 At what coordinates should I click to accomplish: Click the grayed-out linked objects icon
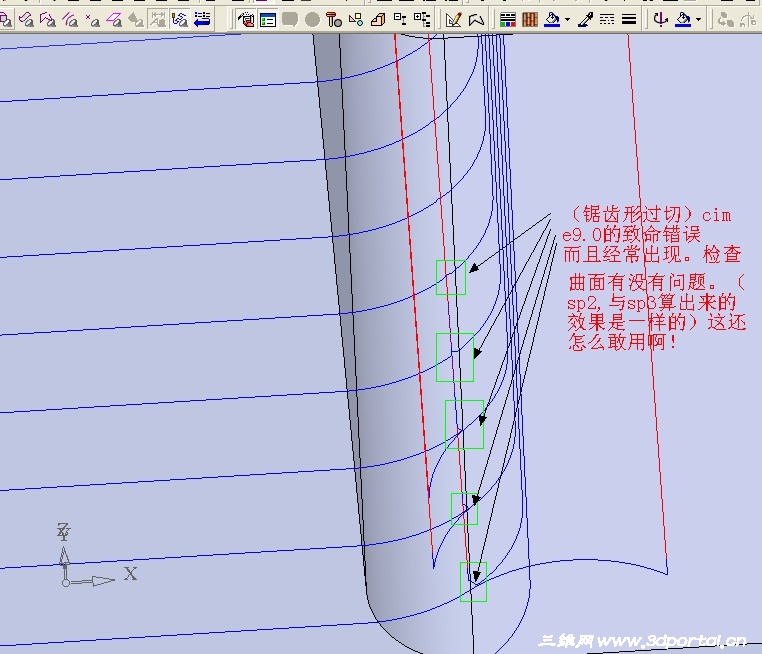(x=726, y=19)
